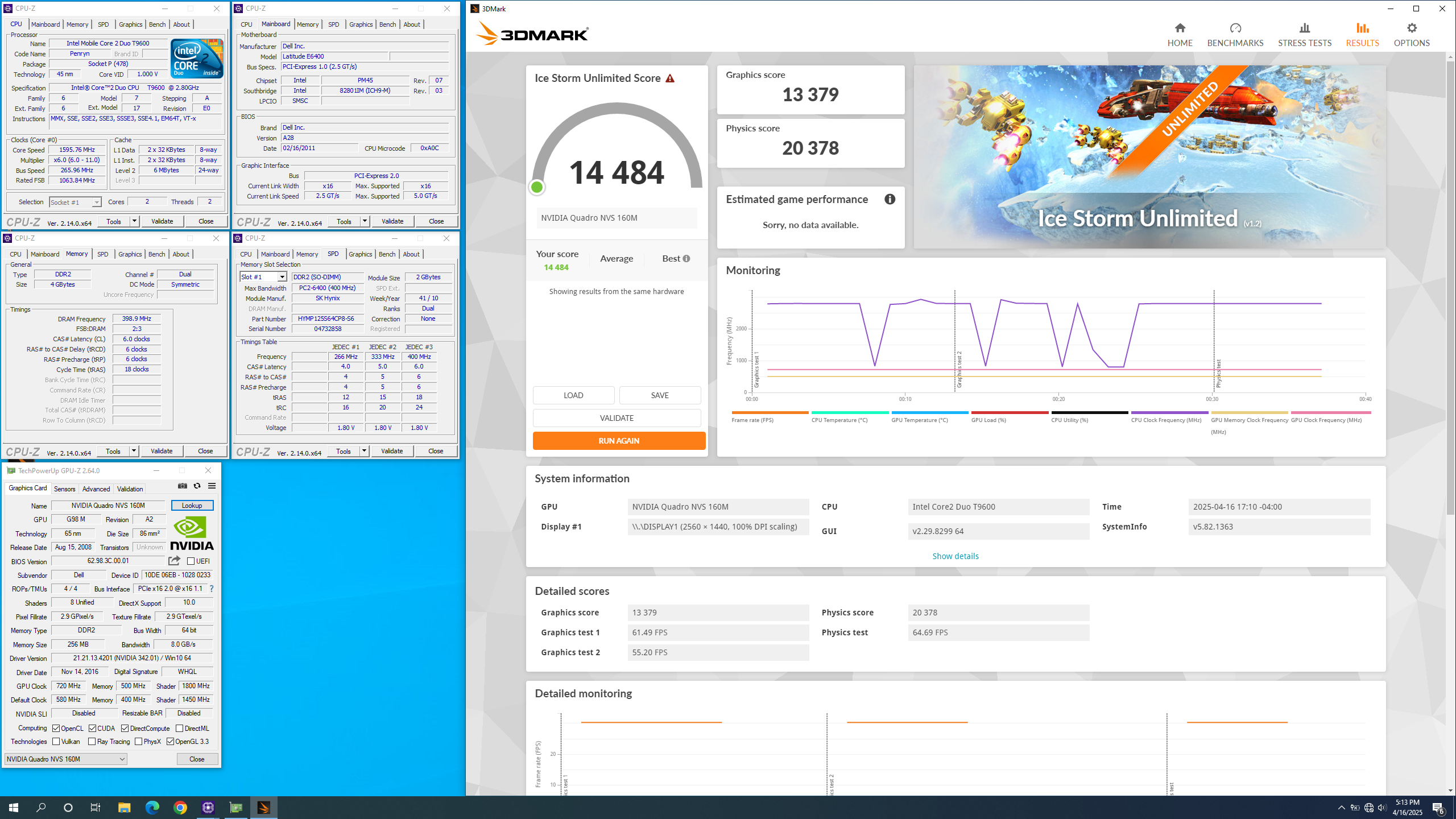Click GPU Temperature legend swatch

click(x=930, y=412)
